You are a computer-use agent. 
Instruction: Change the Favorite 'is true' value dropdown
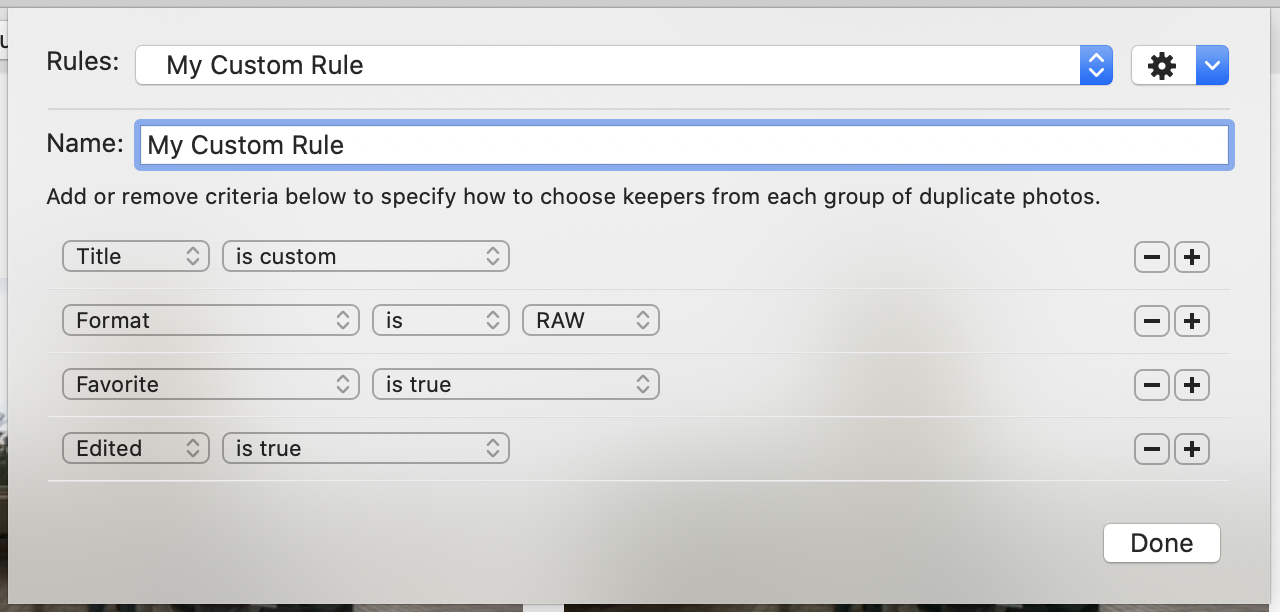pyautogui.click(x=515, y=385)
